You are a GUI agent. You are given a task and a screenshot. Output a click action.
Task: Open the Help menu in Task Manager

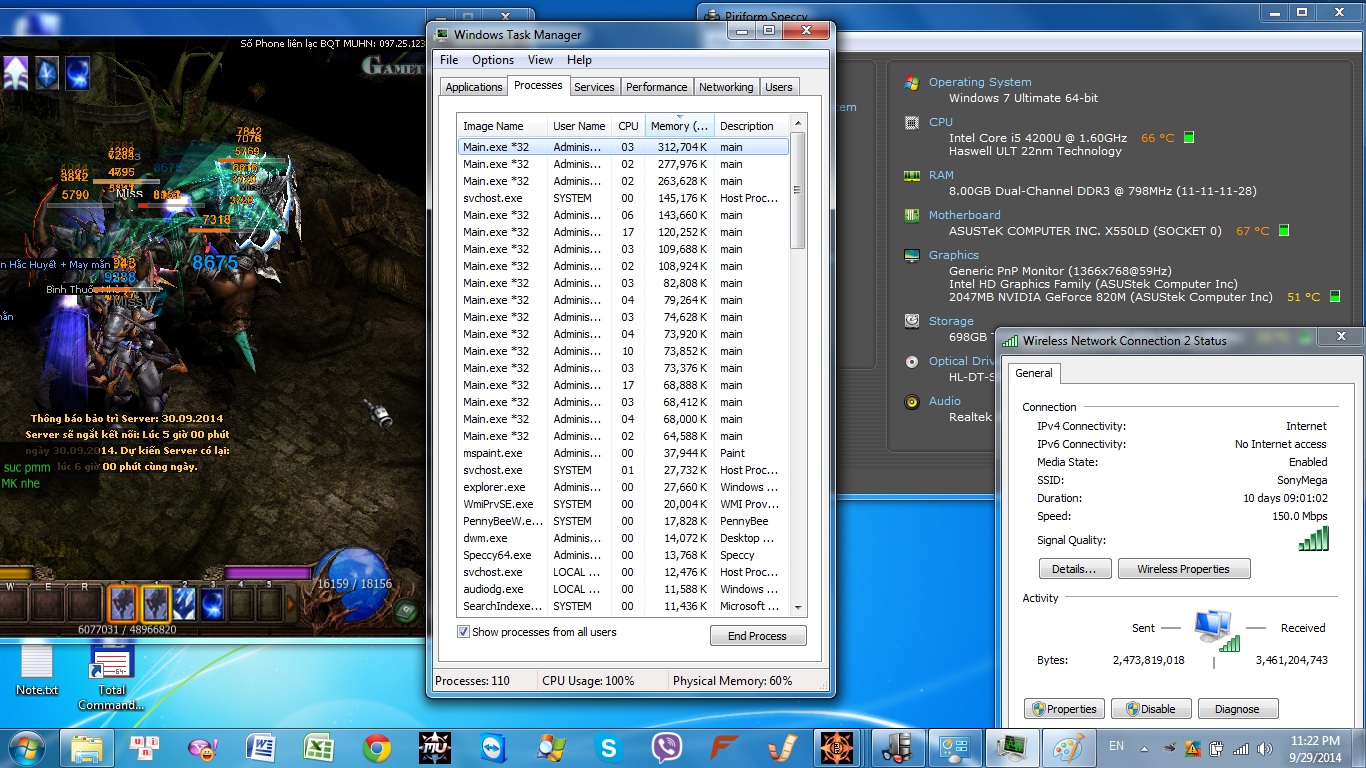579,60
